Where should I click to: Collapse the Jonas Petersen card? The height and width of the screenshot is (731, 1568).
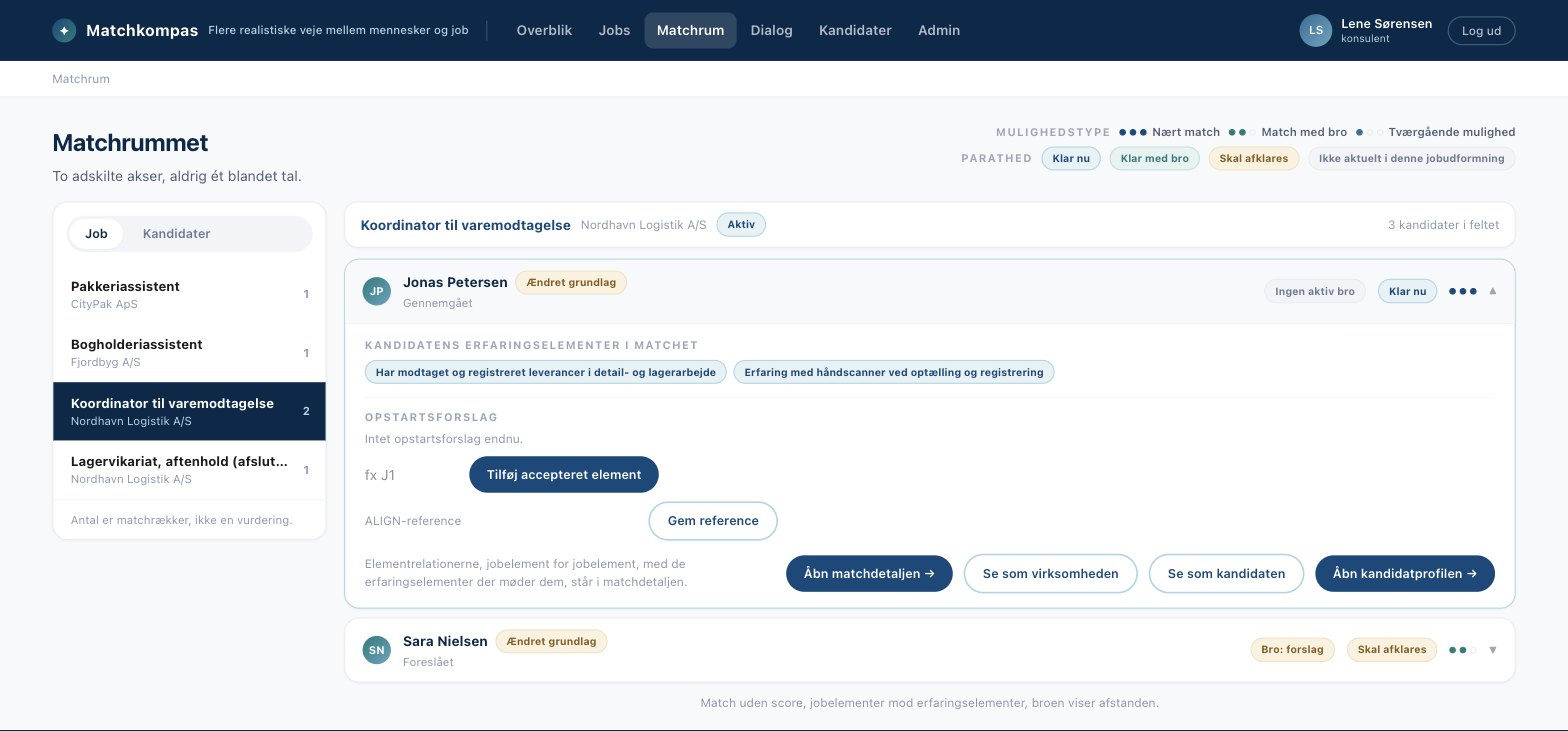tap(1493, 291)
